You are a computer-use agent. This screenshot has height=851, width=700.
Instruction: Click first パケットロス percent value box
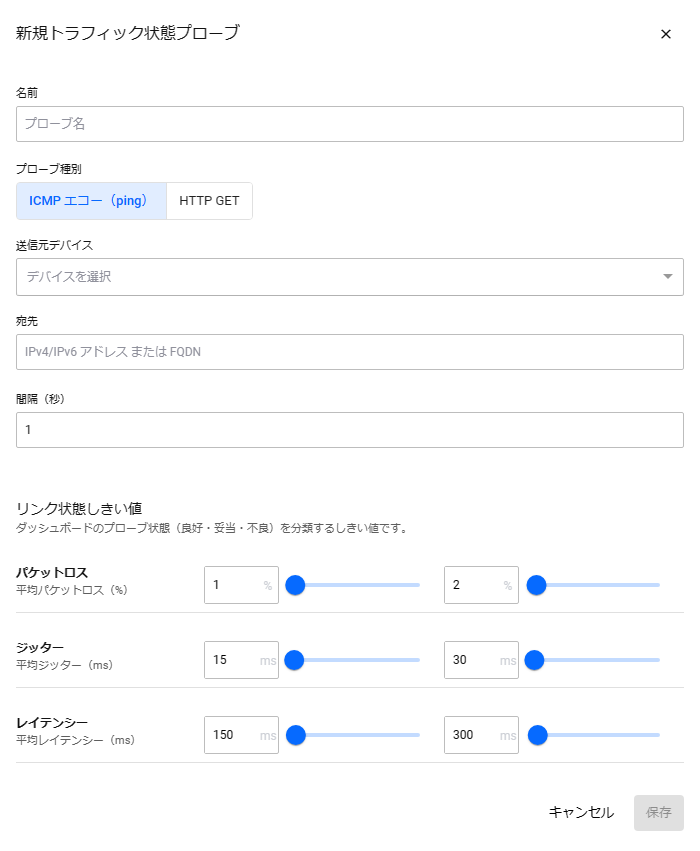click(241, 585)
